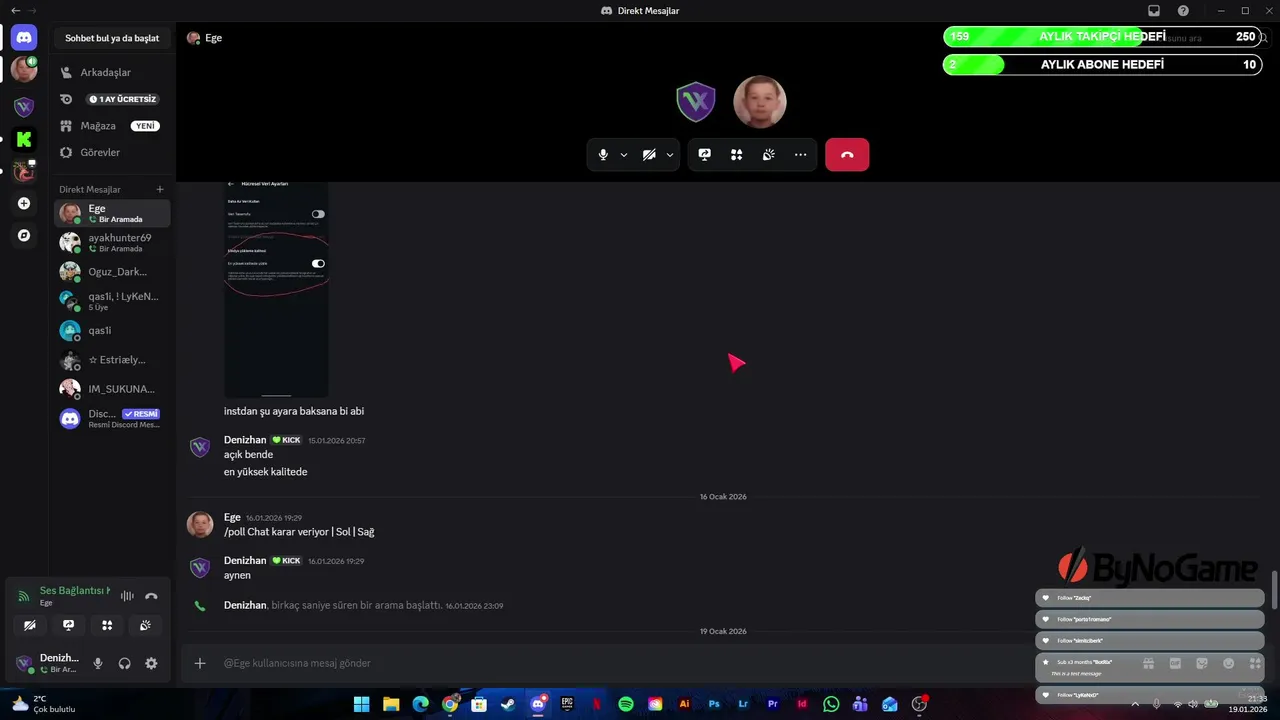Open Denizhan's avatar beside the 'aynen' message
Image resolution: width=1280 pixels, height=720 pixels.
click(200, 568)
